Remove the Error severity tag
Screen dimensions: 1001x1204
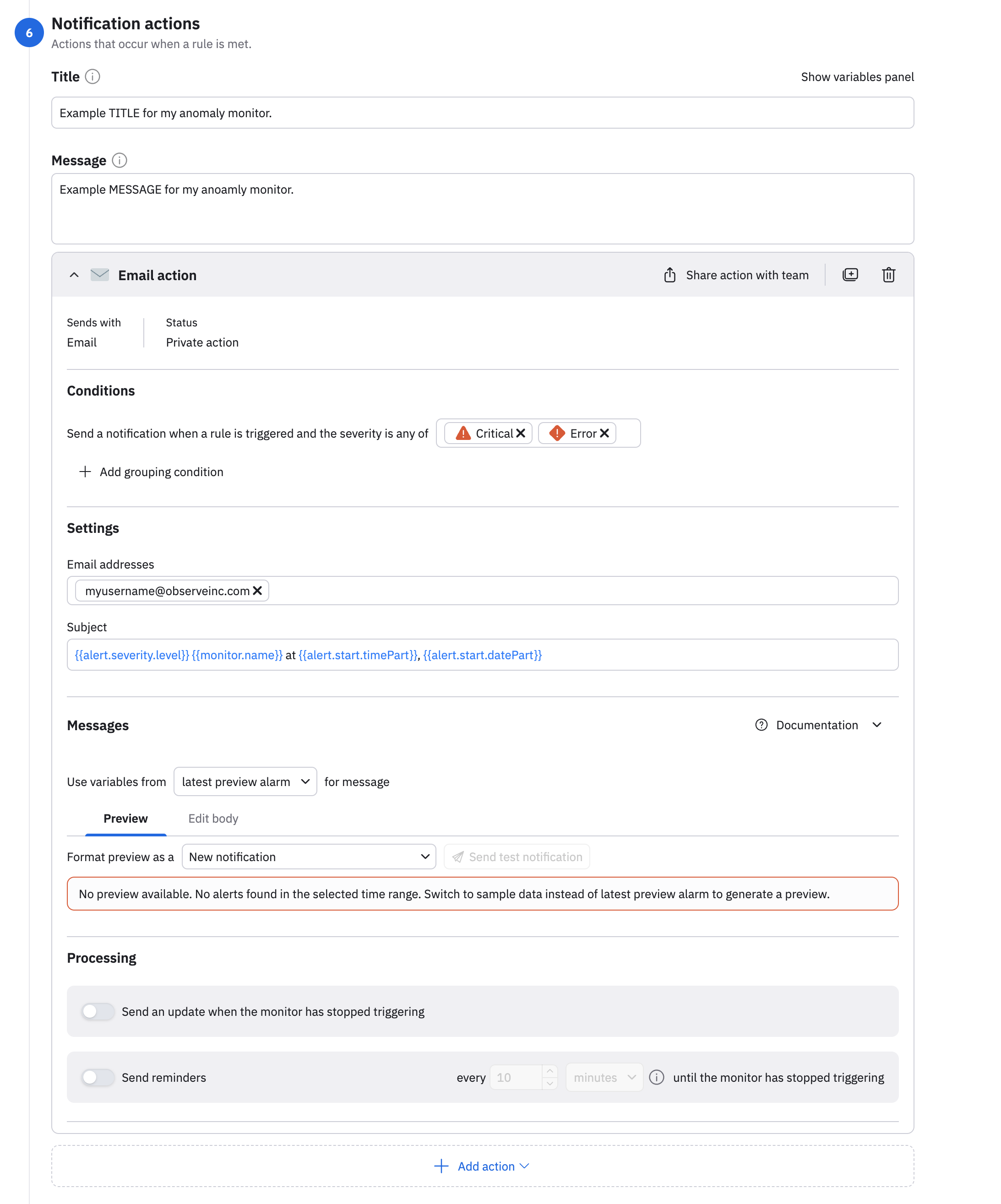(604, 434)
